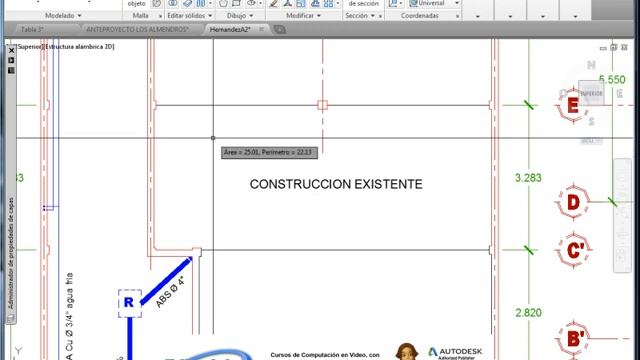Select the HernandezA2 drawing tab
640x360 pixels.
point(230,29)
